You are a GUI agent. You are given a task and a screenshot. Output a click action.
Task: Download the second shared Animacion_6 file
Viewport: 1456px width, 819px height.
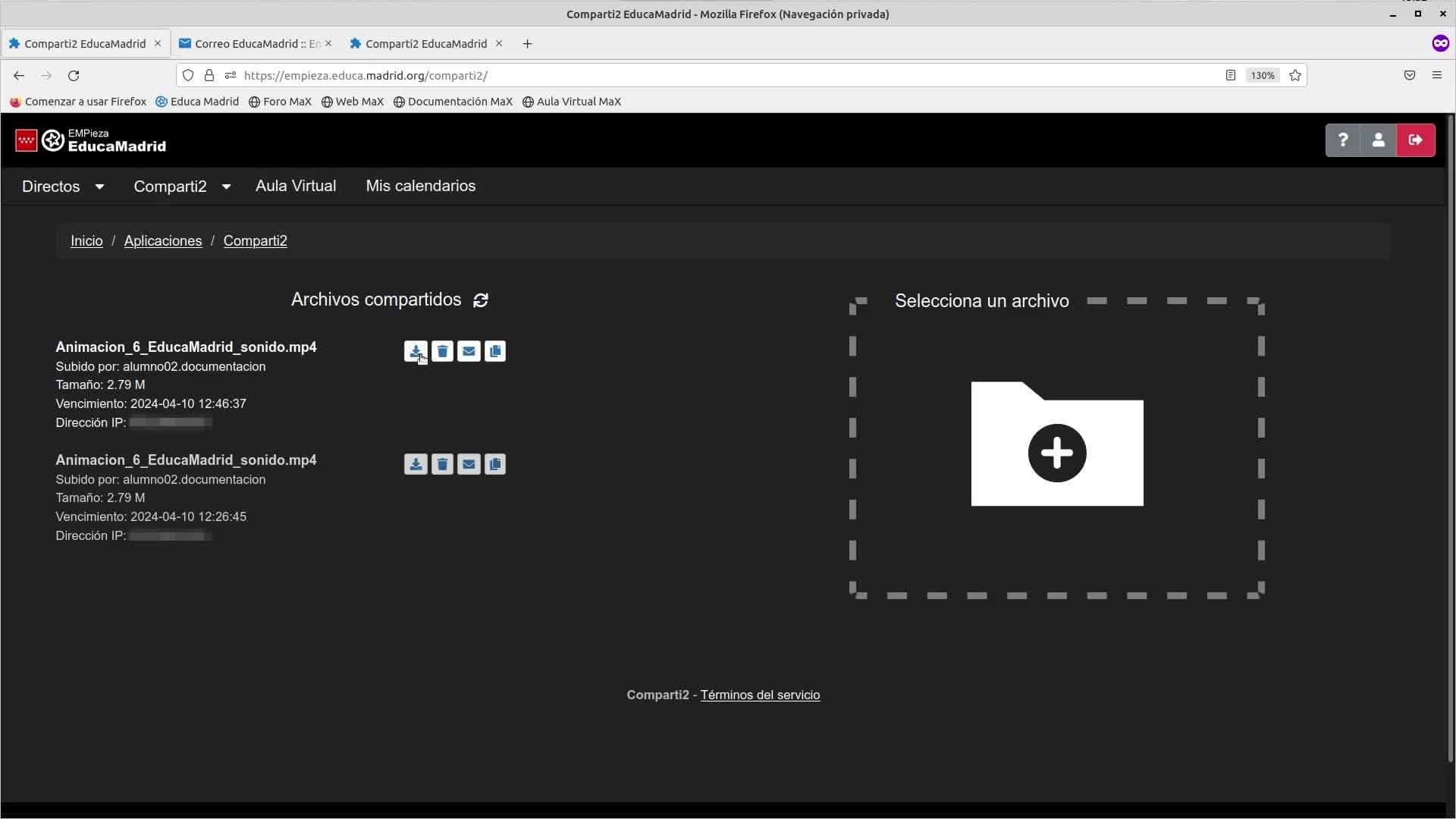tap(415, 464)
